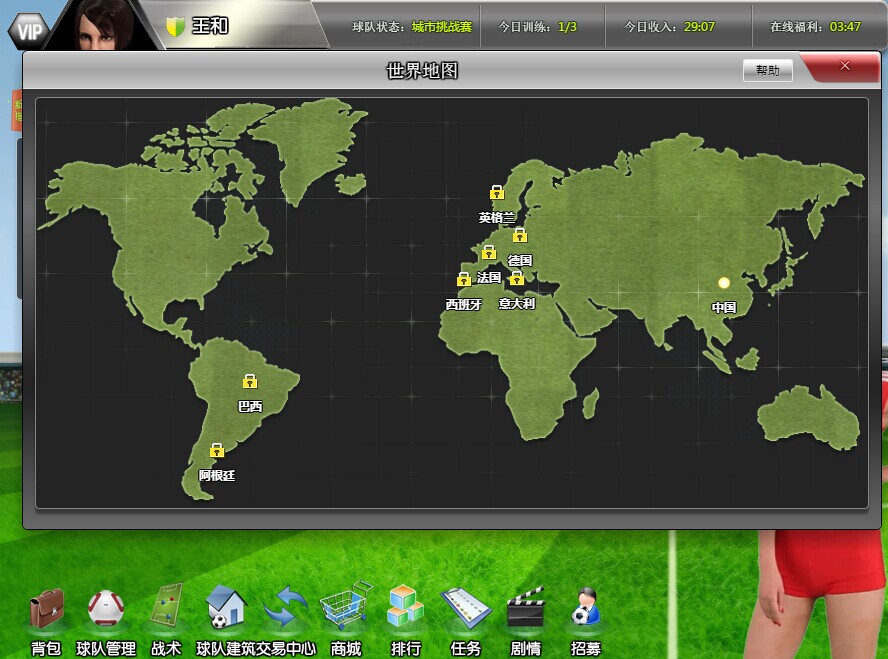Click the 法国 country label
Screen dimensions: 888x659
[x=489, y=277]
